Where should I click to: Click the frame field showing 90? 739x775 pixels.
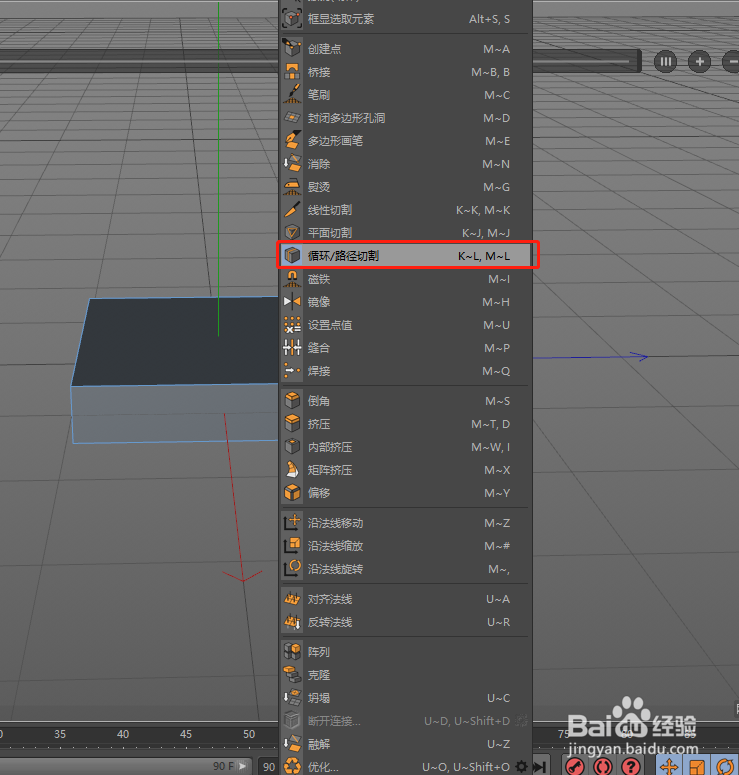coord(269,767)
